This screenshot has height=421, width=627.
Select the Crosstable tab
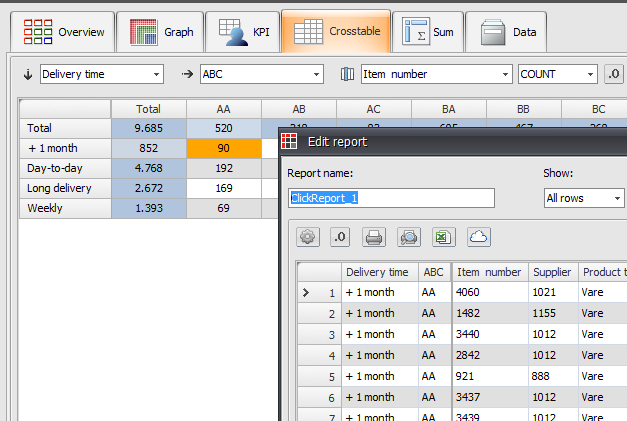[336, 31]
